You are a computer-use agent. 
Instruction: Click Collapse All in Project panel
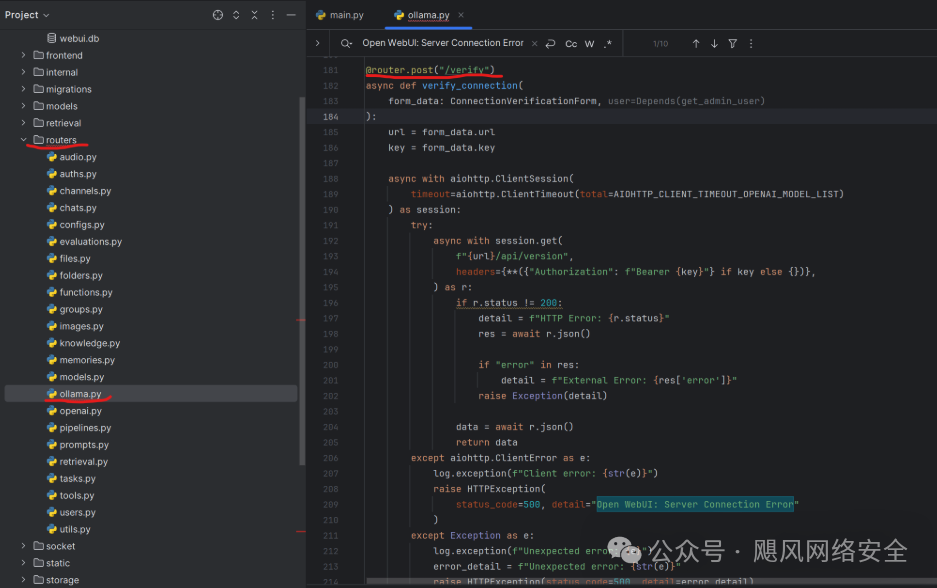point(255,15)
